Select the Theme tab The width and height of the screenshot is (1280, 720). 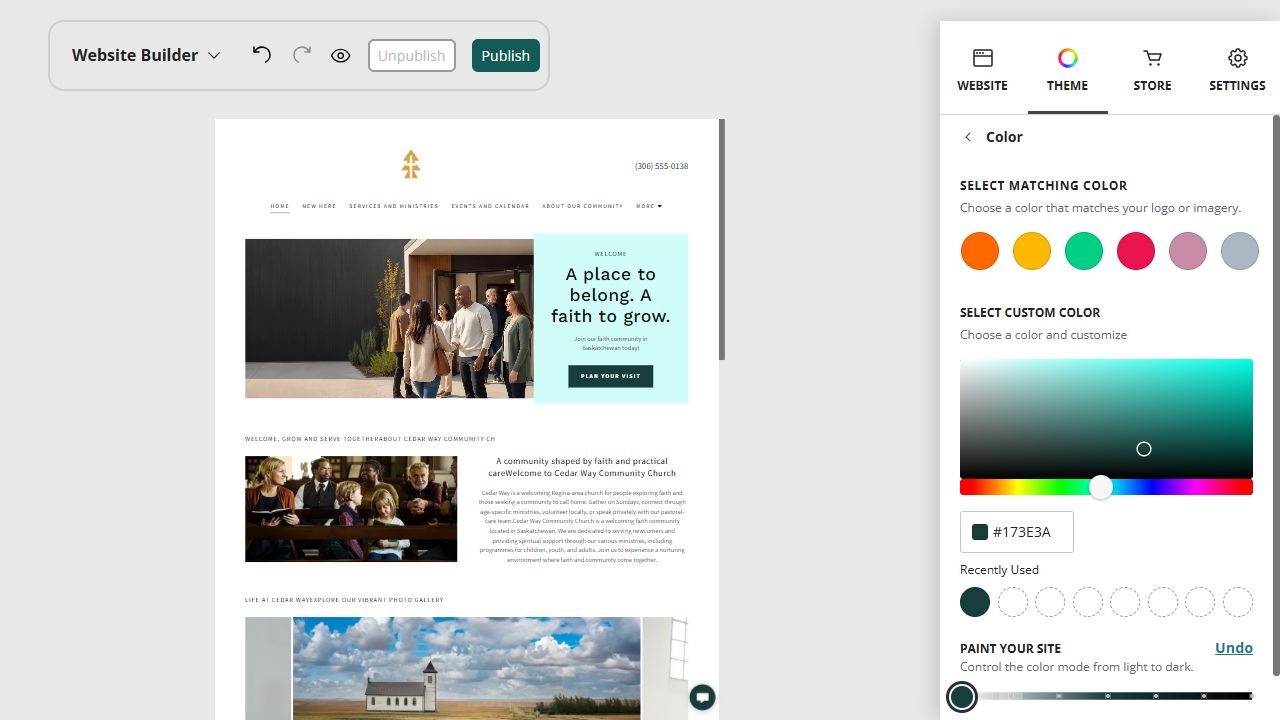(x=1067, y=70)
